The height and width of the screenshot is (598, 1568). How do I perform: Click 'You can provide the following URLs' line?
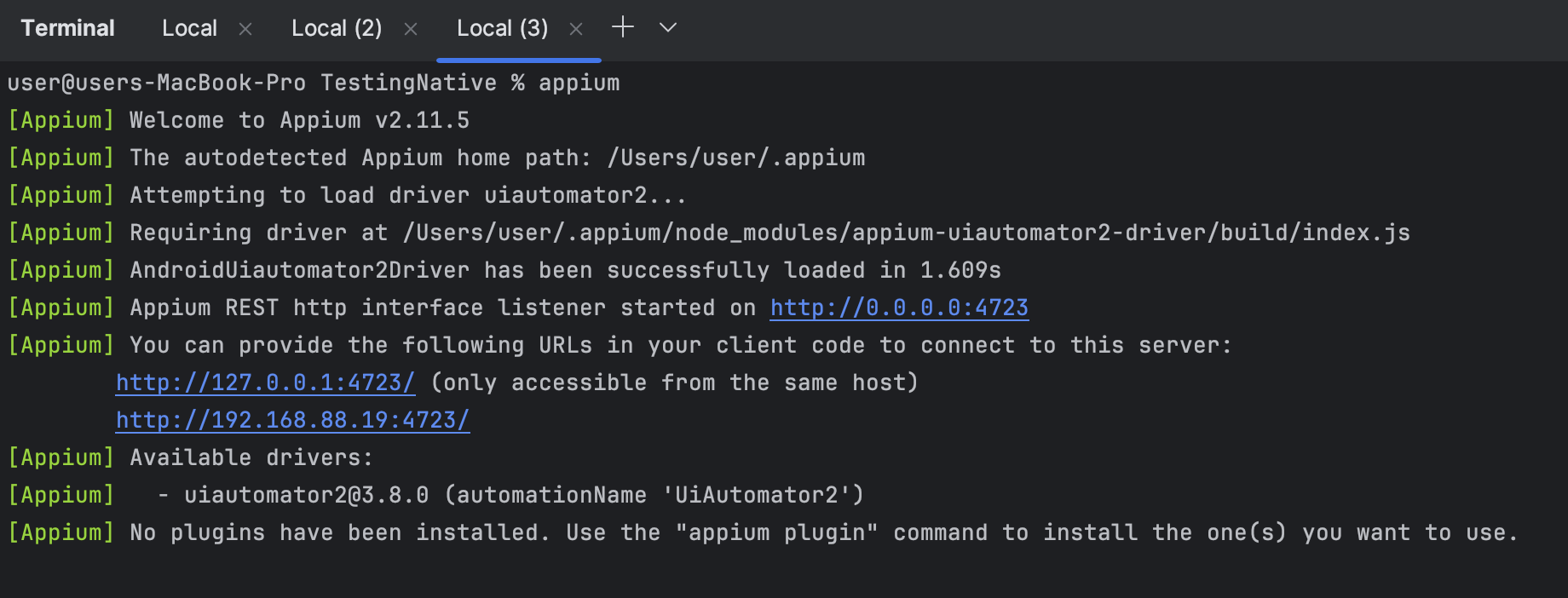click(x=681, y=345)
